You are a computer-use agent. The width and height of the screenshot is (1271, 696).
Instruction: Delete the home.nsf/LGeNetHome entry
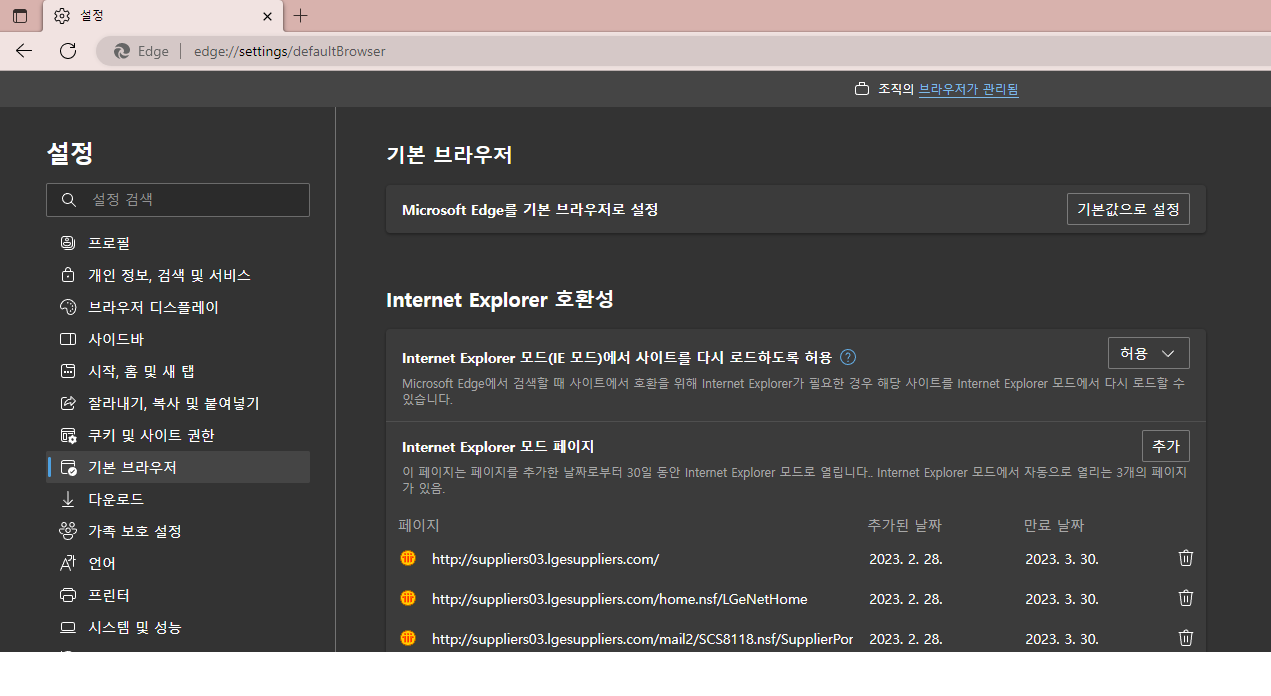coord(1186,598)
